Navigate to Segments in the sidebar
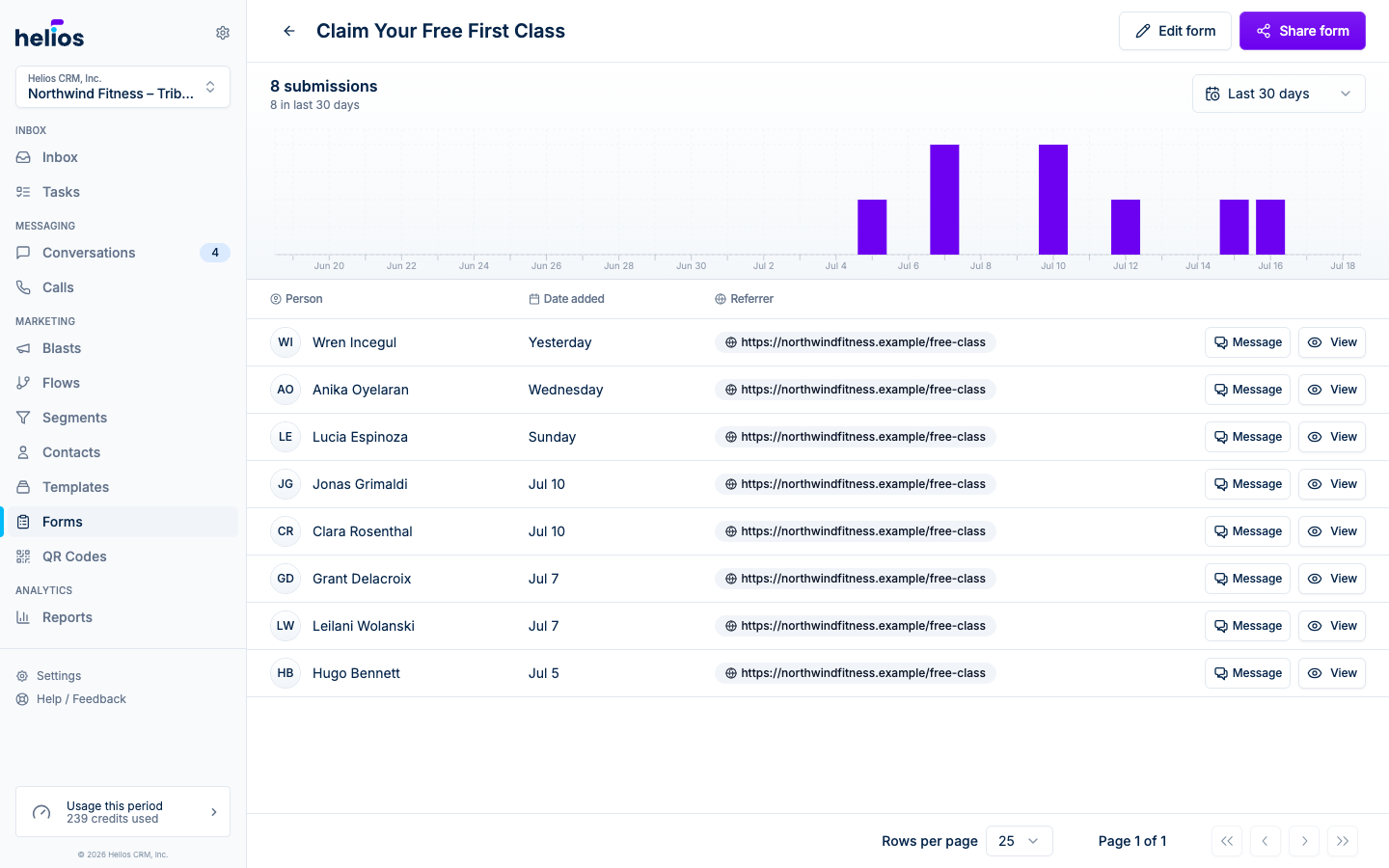This screenshot has width=1389, height=868. coord(123,418)
